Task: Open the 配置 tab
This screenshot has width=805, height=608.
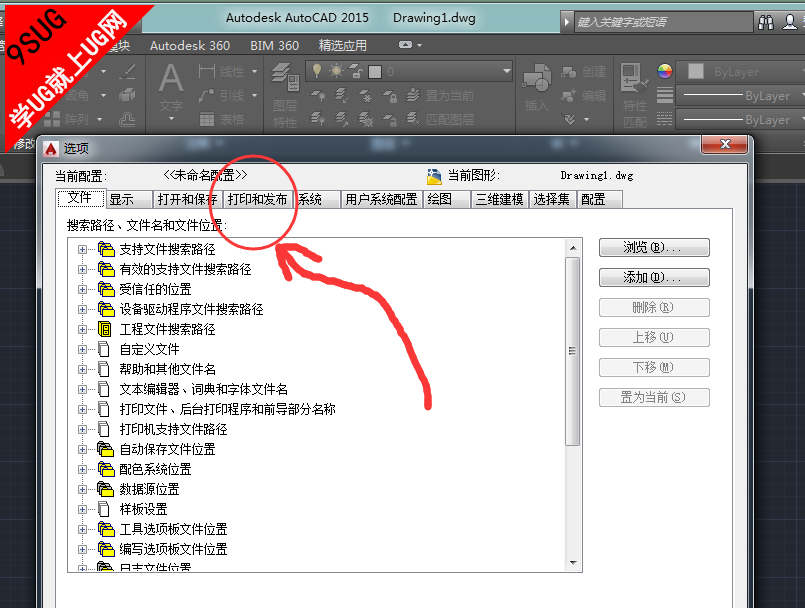Action: [x=599, y=199]
